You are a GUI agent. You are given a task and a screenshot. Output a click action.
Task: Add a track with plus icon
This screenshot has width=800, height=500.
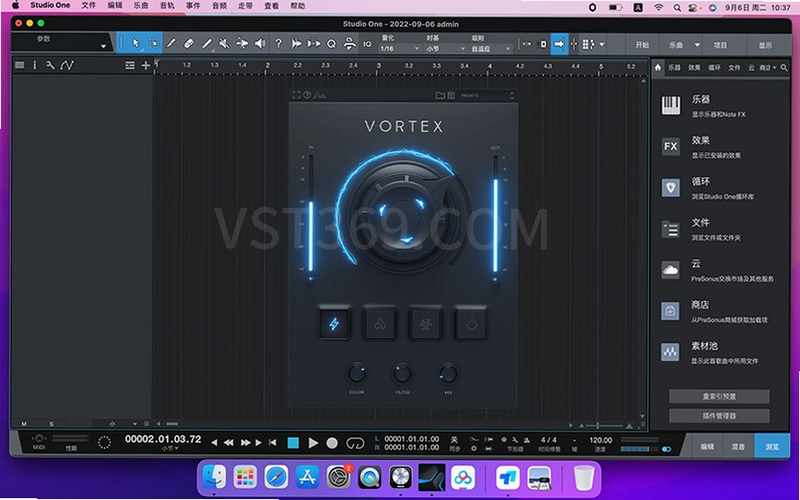(x=146, y=65)
